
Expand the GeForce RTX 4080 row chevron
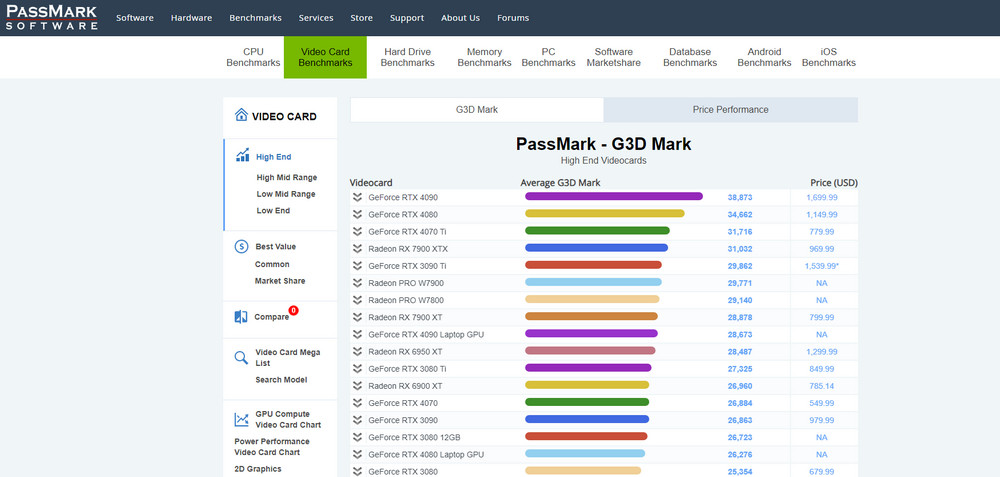coord(357,214)
